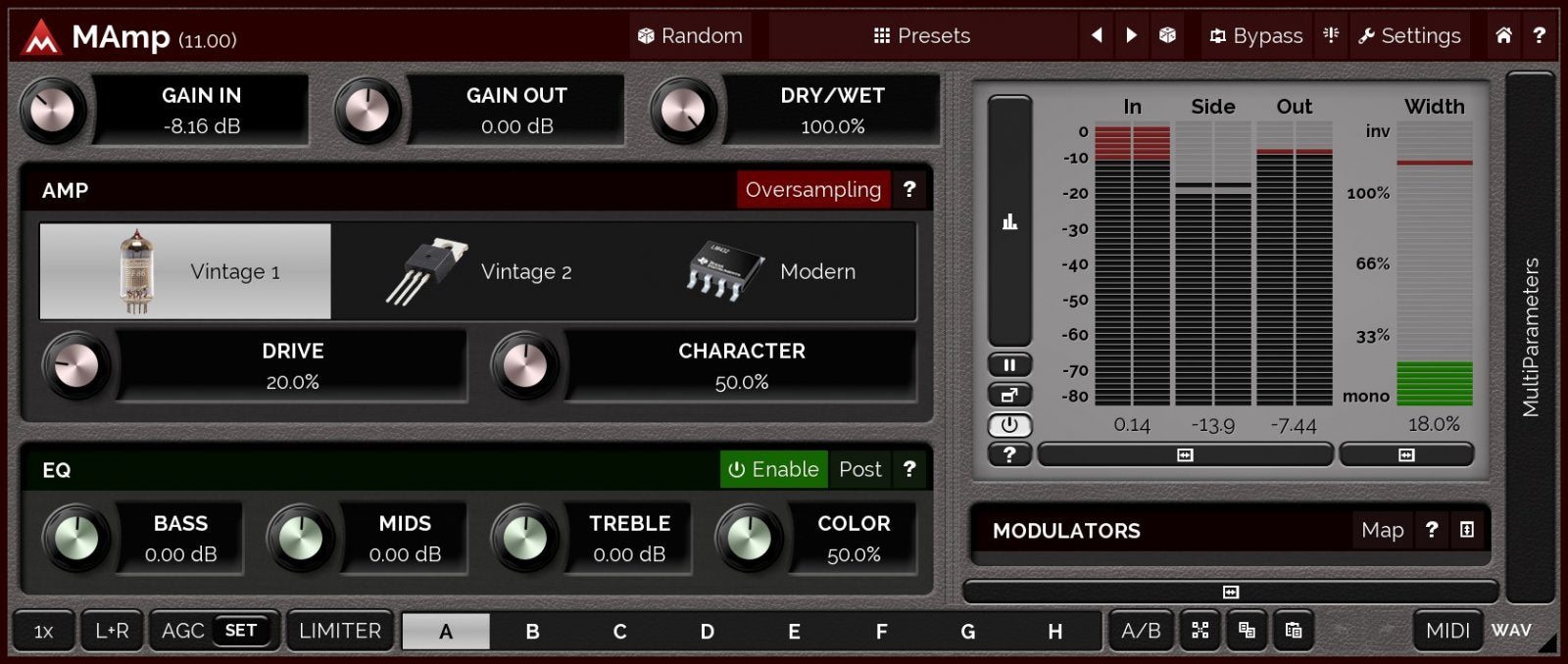
Task: Click the GAIN IN value field
Action: tap(201, 111)
